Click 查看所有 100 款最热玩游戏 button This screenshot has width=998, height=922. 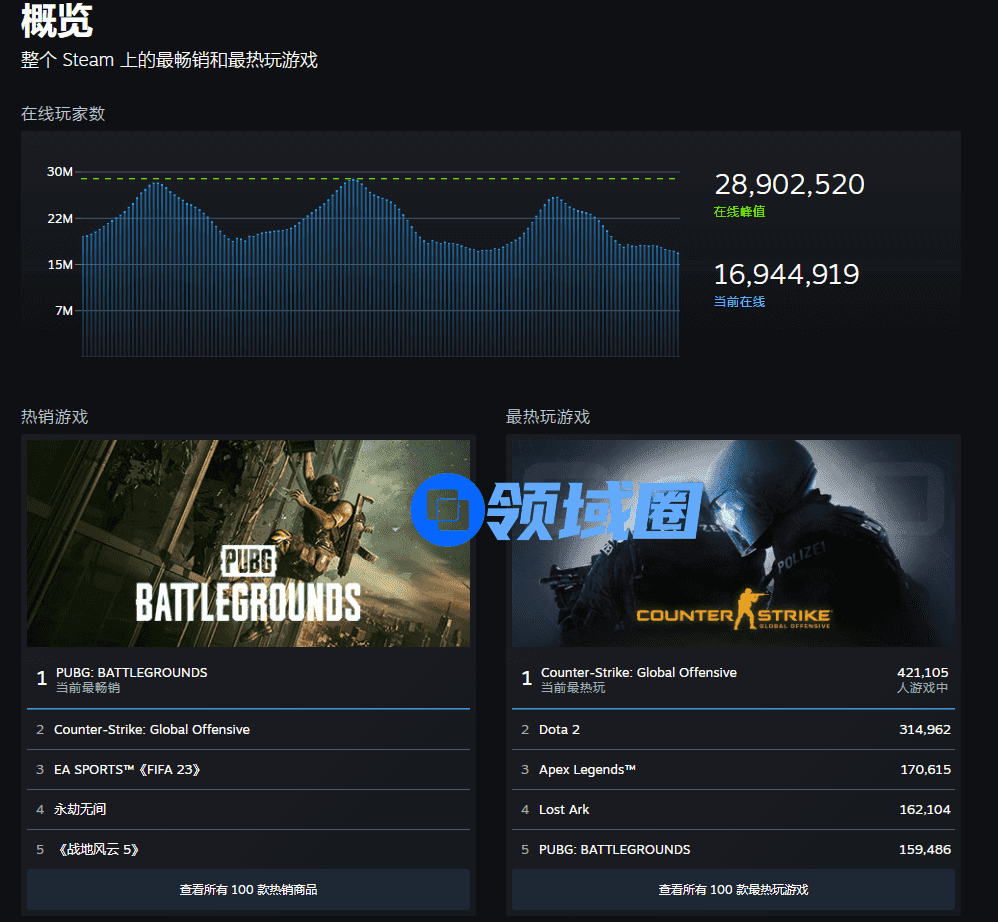(733, 889)
